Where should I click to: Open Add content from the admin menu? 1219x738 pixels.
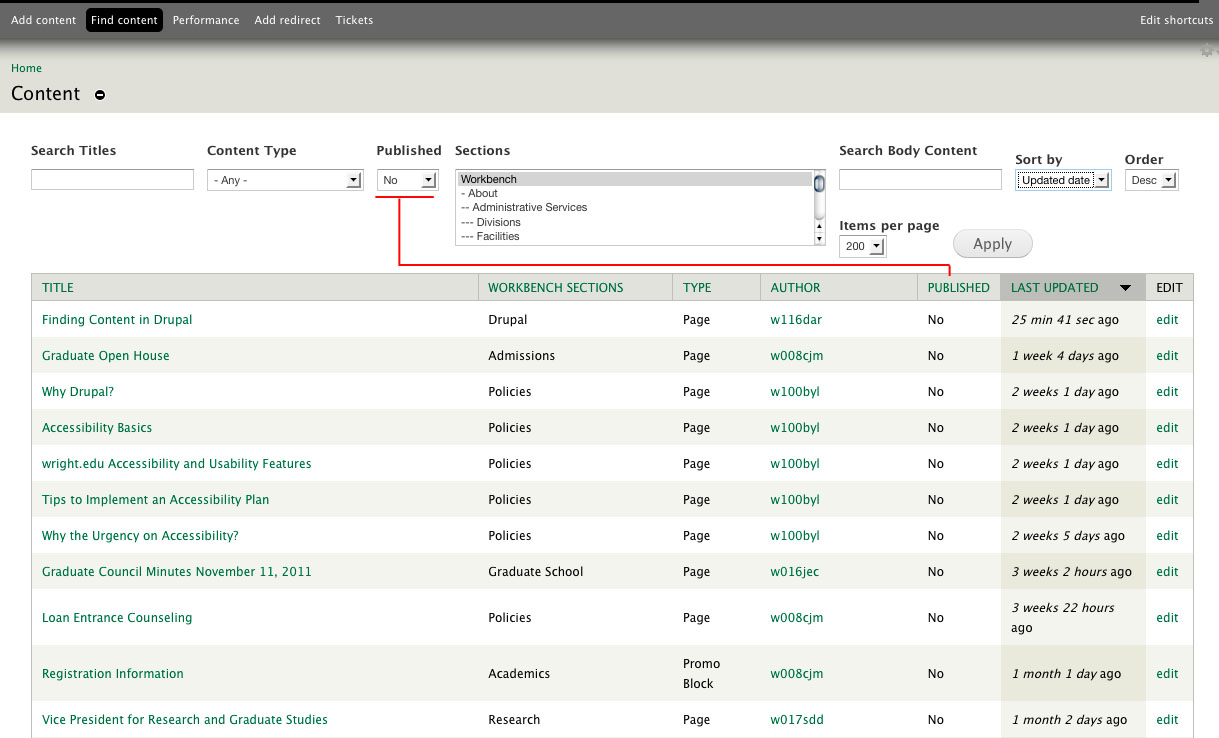point(43,19)
